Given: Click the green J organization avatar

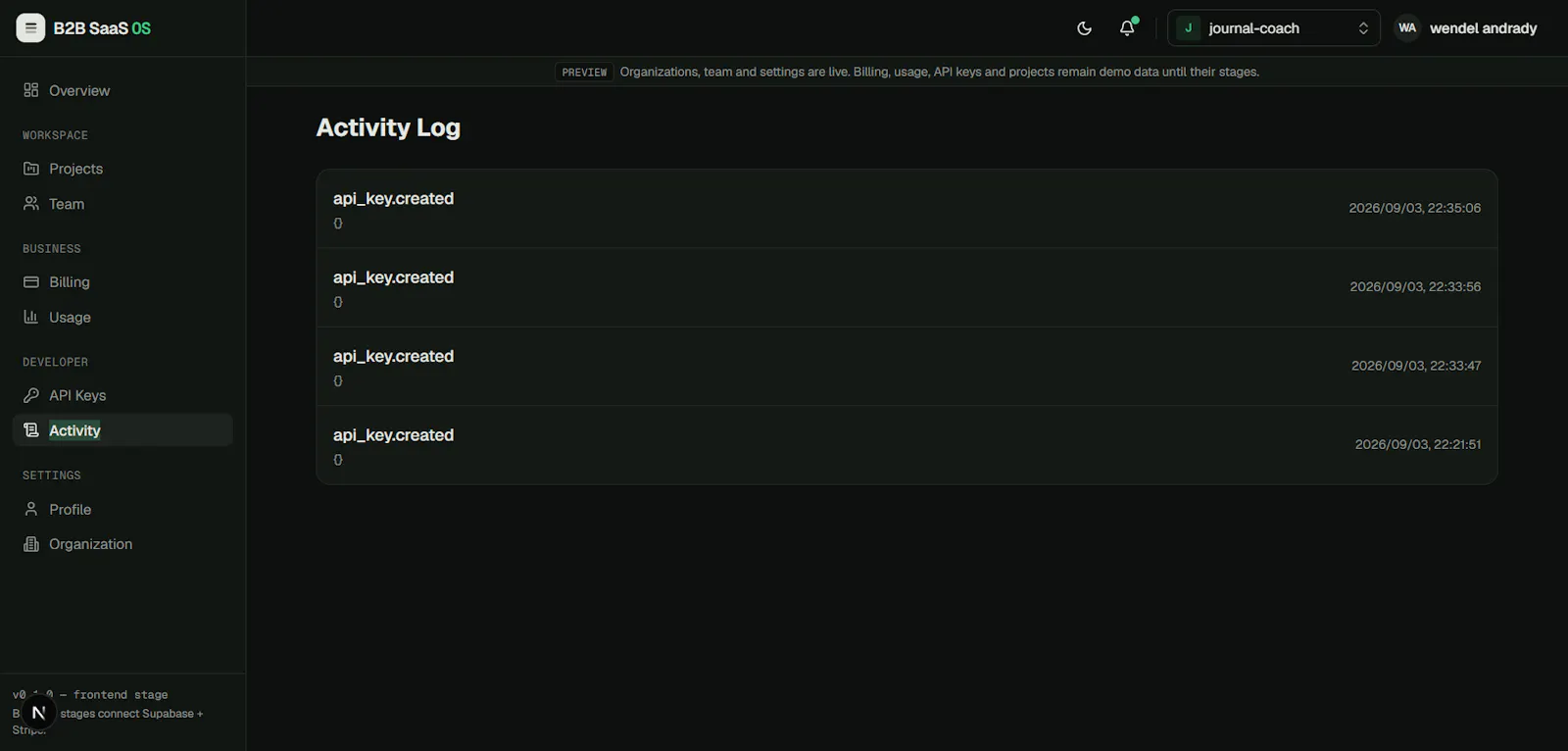Looking at the screenshot, I should click(1188, 28).
